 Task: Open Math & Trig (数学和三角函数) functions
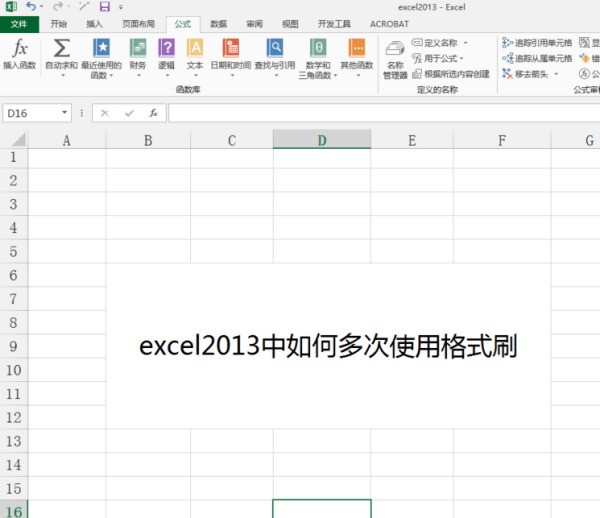[317, 50]
